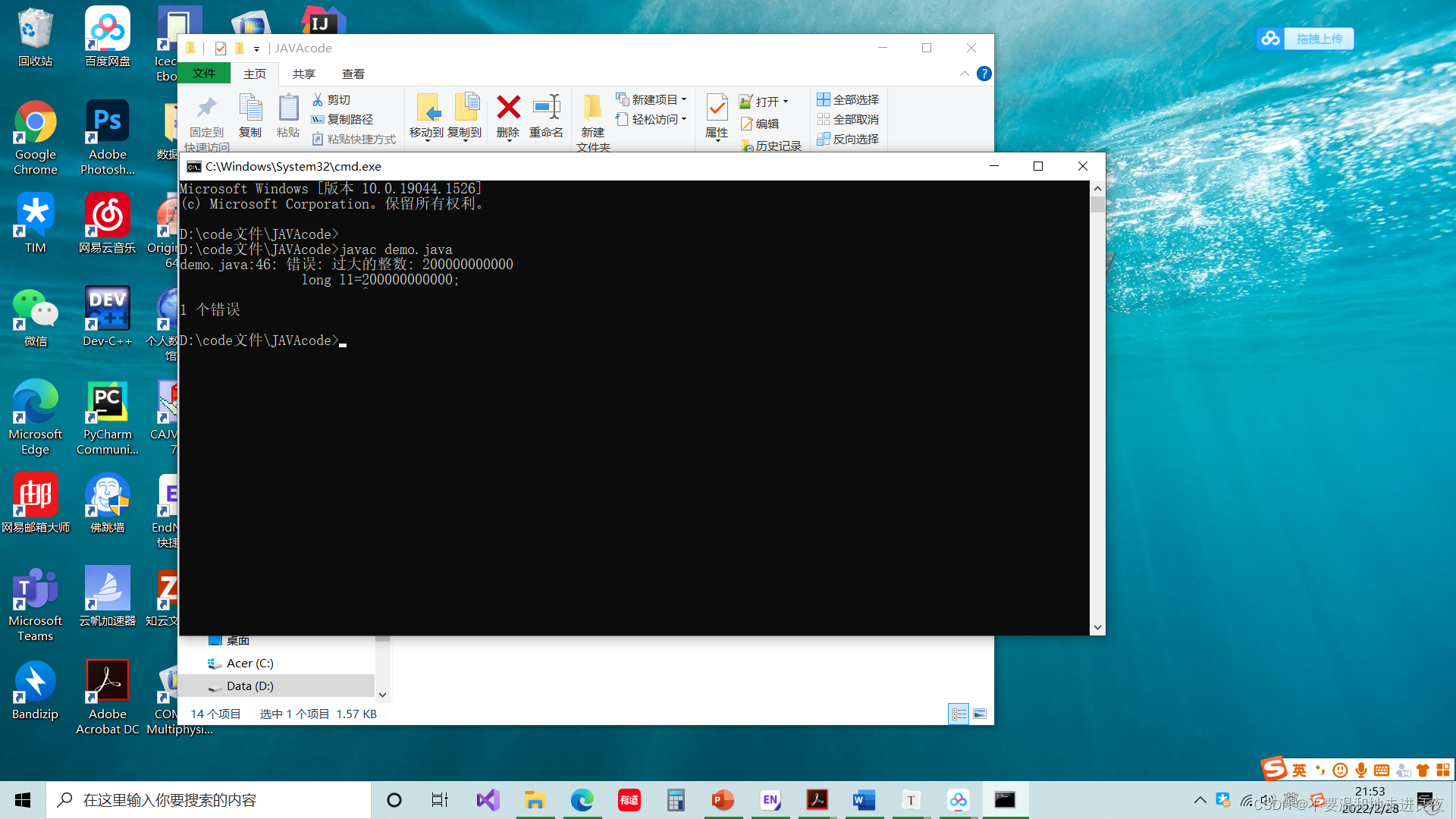Viewport: 1456px width, 819px height.
Task: Click Invert selection (反向选择)
Action: tap(848, 139)
